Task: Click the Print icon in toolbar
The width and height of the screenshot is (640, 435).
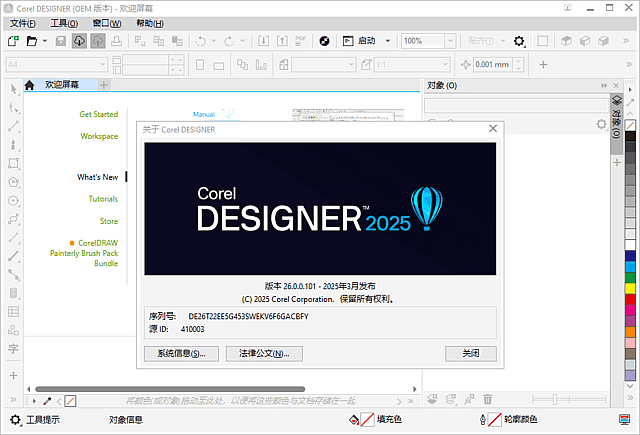Action: point(117,41)
